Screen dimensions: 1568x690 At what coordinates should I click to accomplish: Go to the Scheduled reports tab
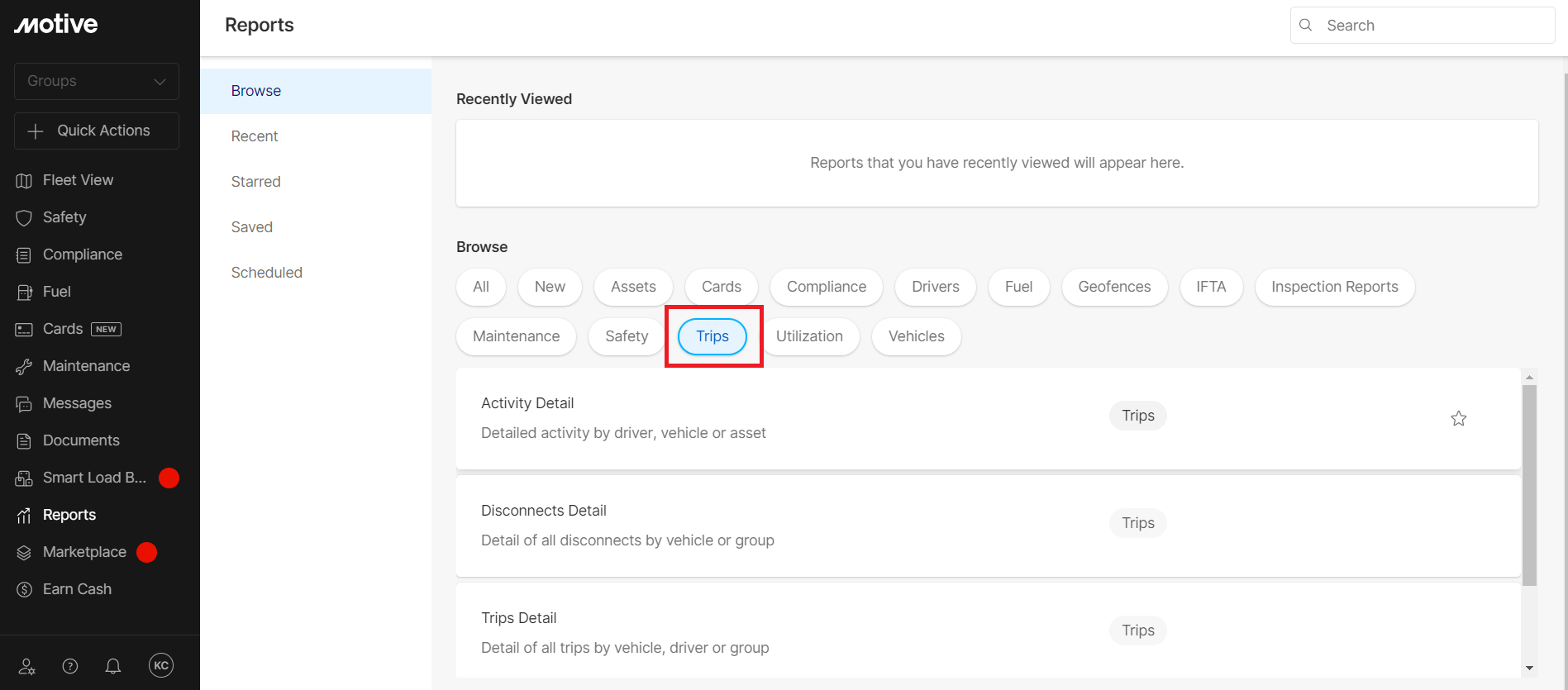[266, 273]
